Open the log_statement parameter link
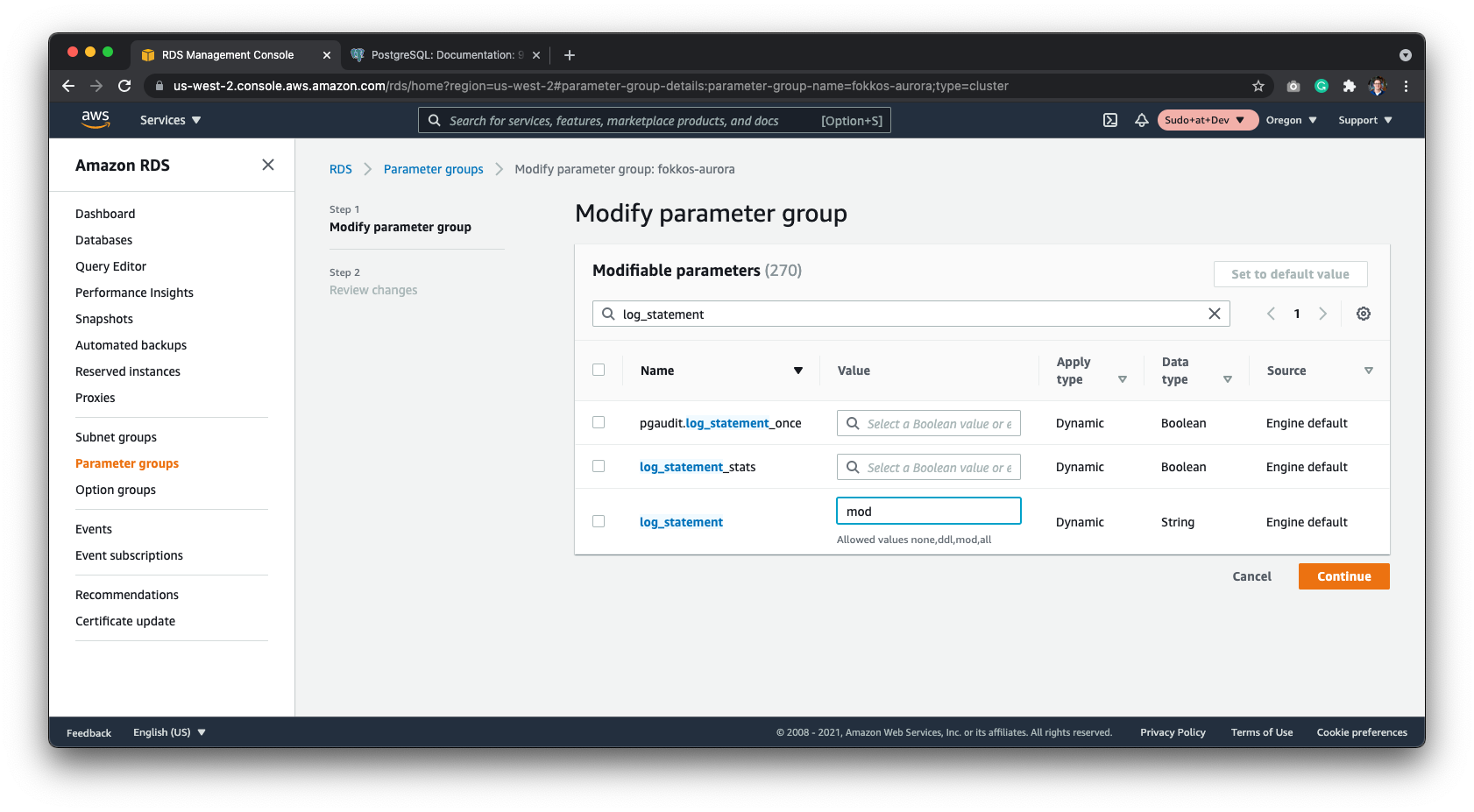 [x=681, y=522]
